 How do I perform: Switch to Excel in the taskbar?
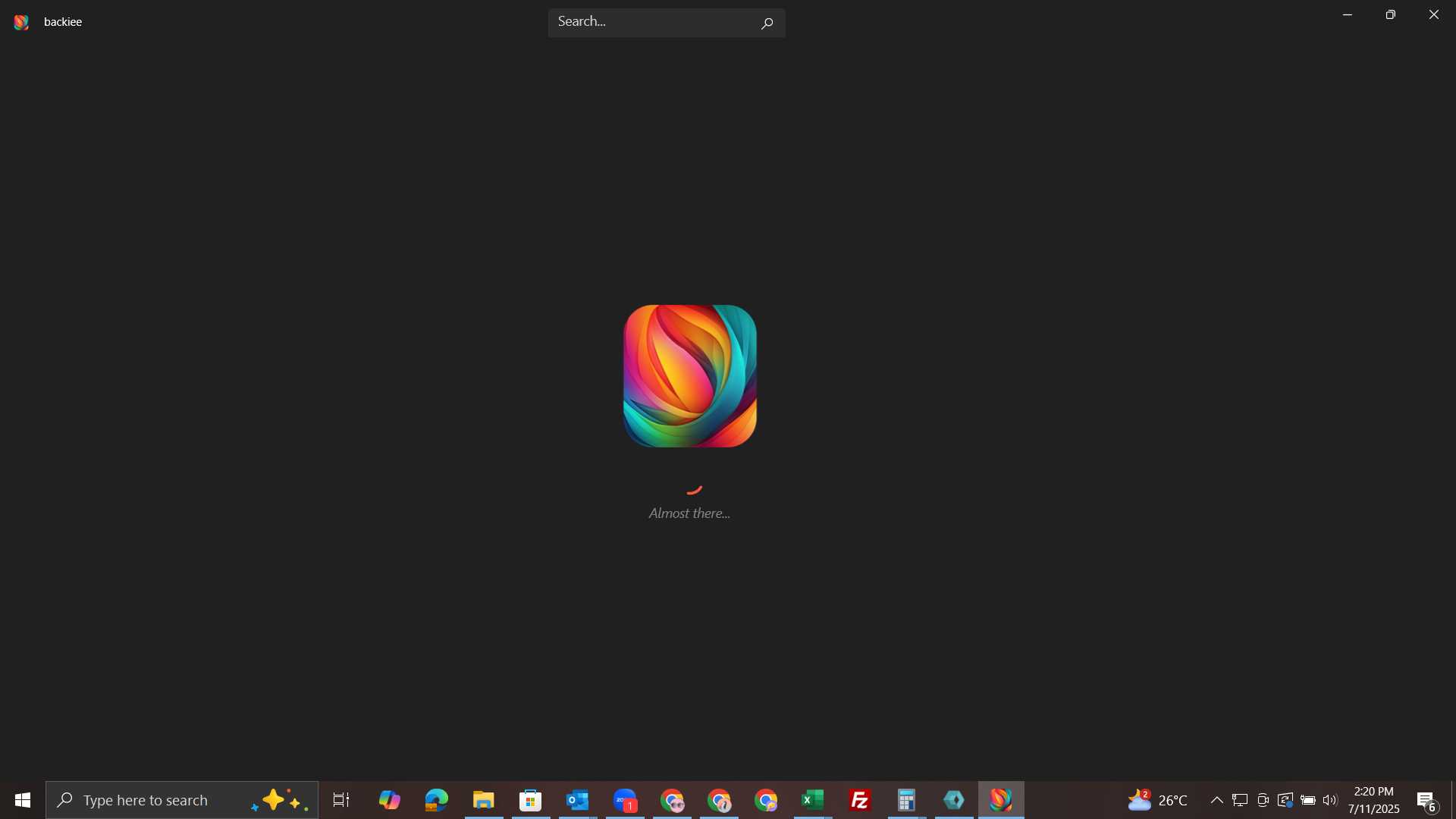[x=813, y=800]
